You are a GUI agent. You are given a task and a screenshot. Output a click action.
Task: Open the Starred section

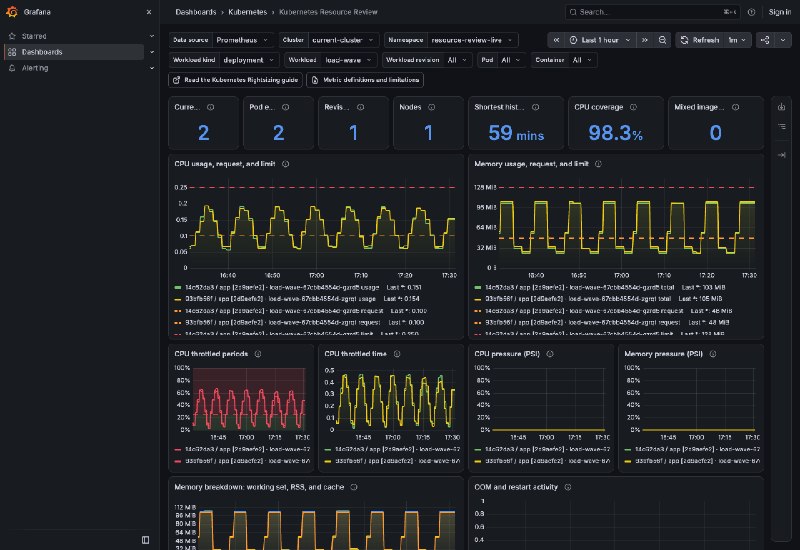34,36
